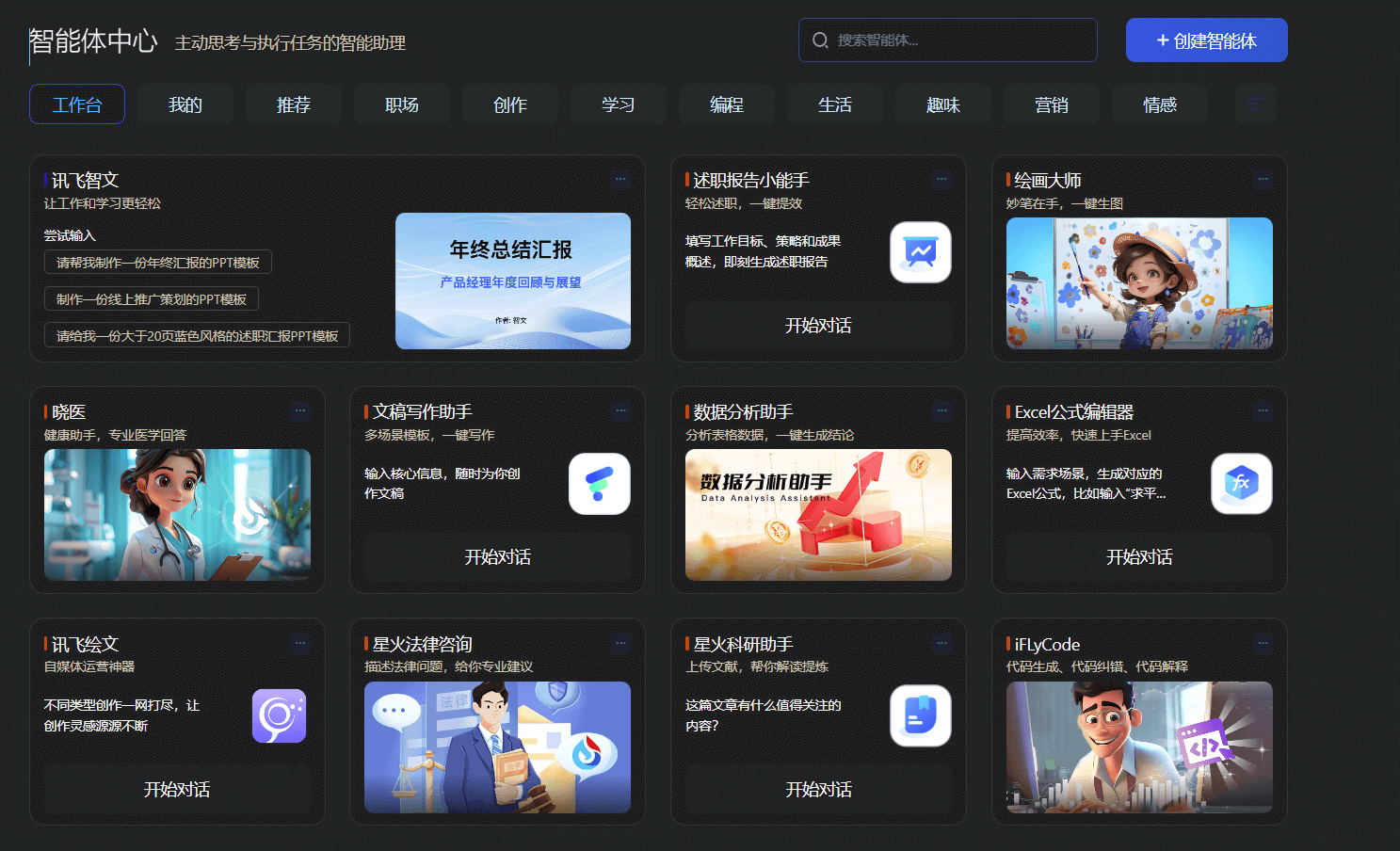Select the 年终汇报的PPT模板 prompt suggestion
Image resolution: width=1400 pixels, height=851 pixels.
click(x=158, y=263)
